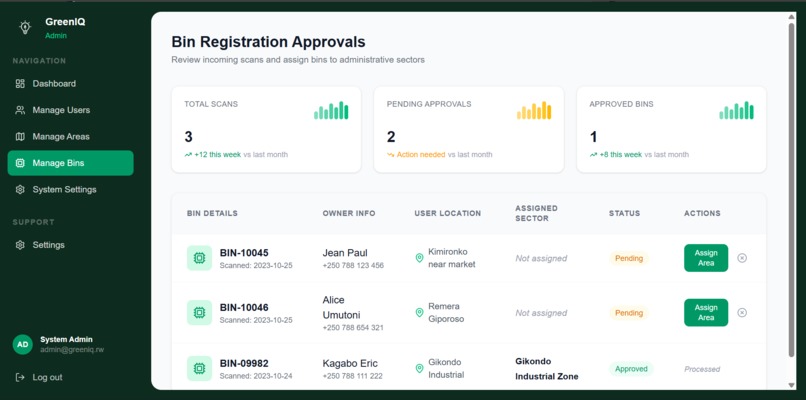806x400 pixels.
Task: Click the BIN-09982 bin ID text
Action: coord(244,363)
